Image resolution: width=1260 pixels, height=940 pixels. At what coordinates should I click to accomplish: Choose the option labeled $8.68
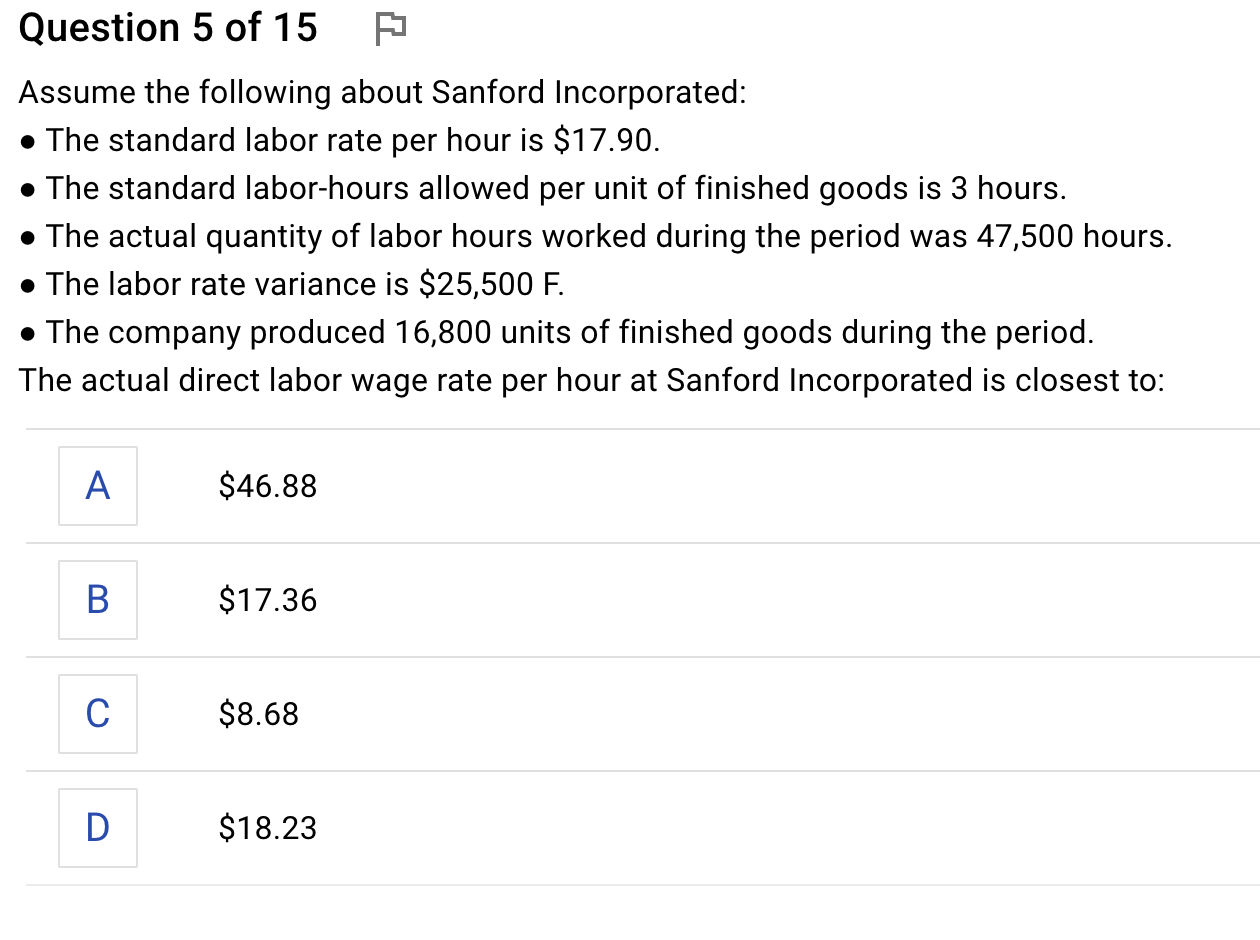point(259,714)
